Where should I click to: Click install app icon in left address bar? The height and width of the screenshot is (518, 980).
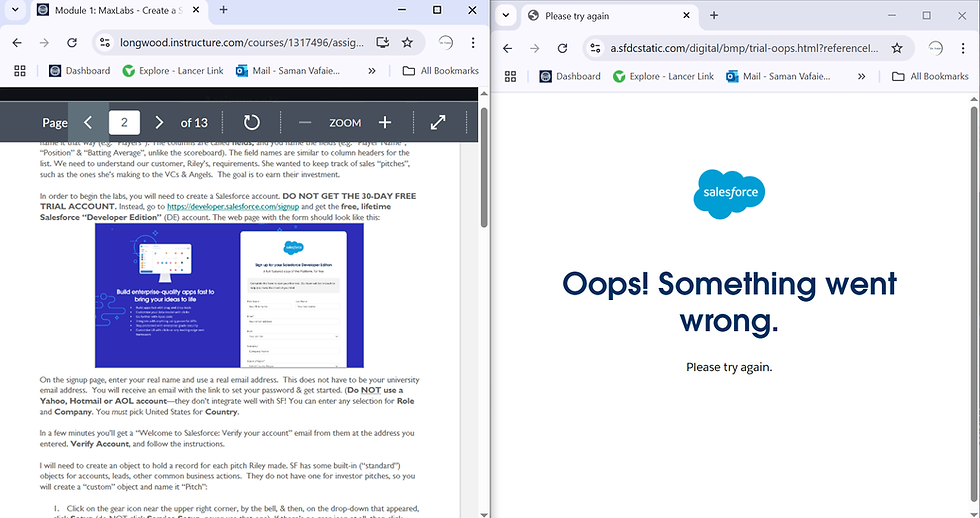pyautogui.click(x=382, y=42)
